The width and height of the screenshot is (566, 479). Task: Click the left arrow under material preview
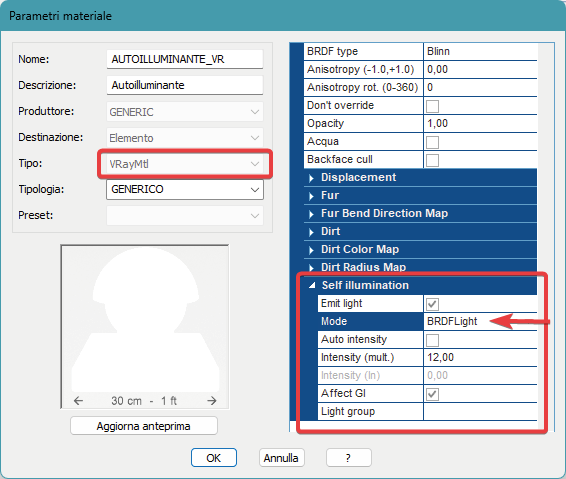(78, 401)
